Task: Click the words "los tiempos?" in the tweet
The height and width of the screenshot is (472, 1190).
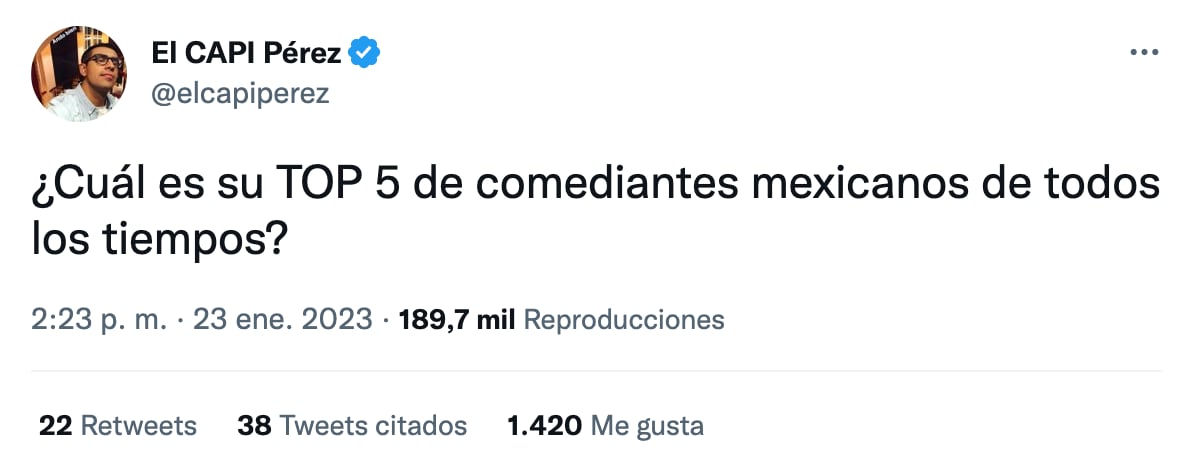Action: tap(153, 242)
